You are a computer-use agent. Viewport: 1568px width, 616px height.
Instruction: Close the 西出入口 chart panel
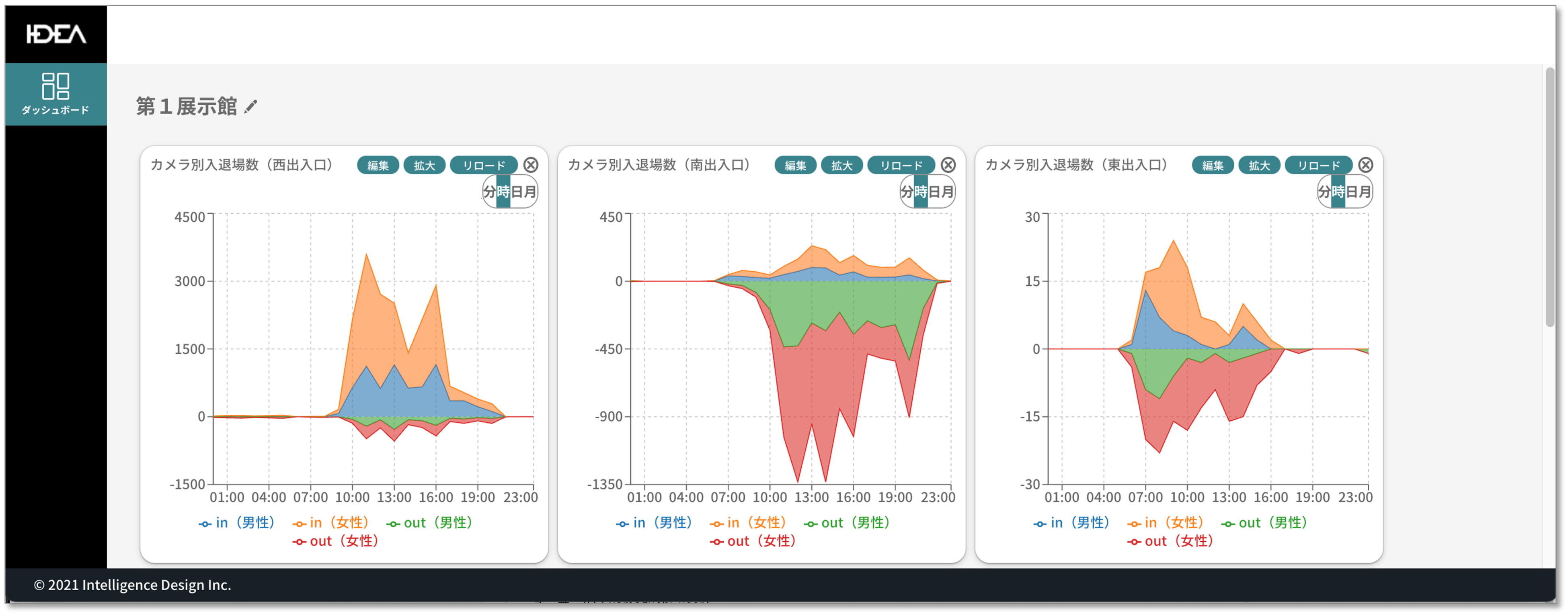pos(531,165)
